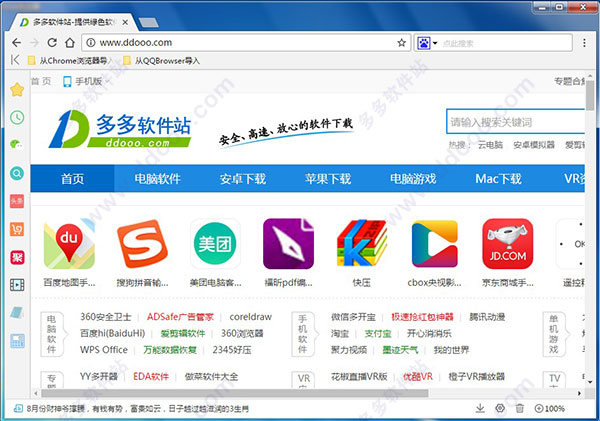The height and width of the screenshot is (421, 600).
Task: Collapse the sidebar with the arrow icon
Action: coord(15,60)
